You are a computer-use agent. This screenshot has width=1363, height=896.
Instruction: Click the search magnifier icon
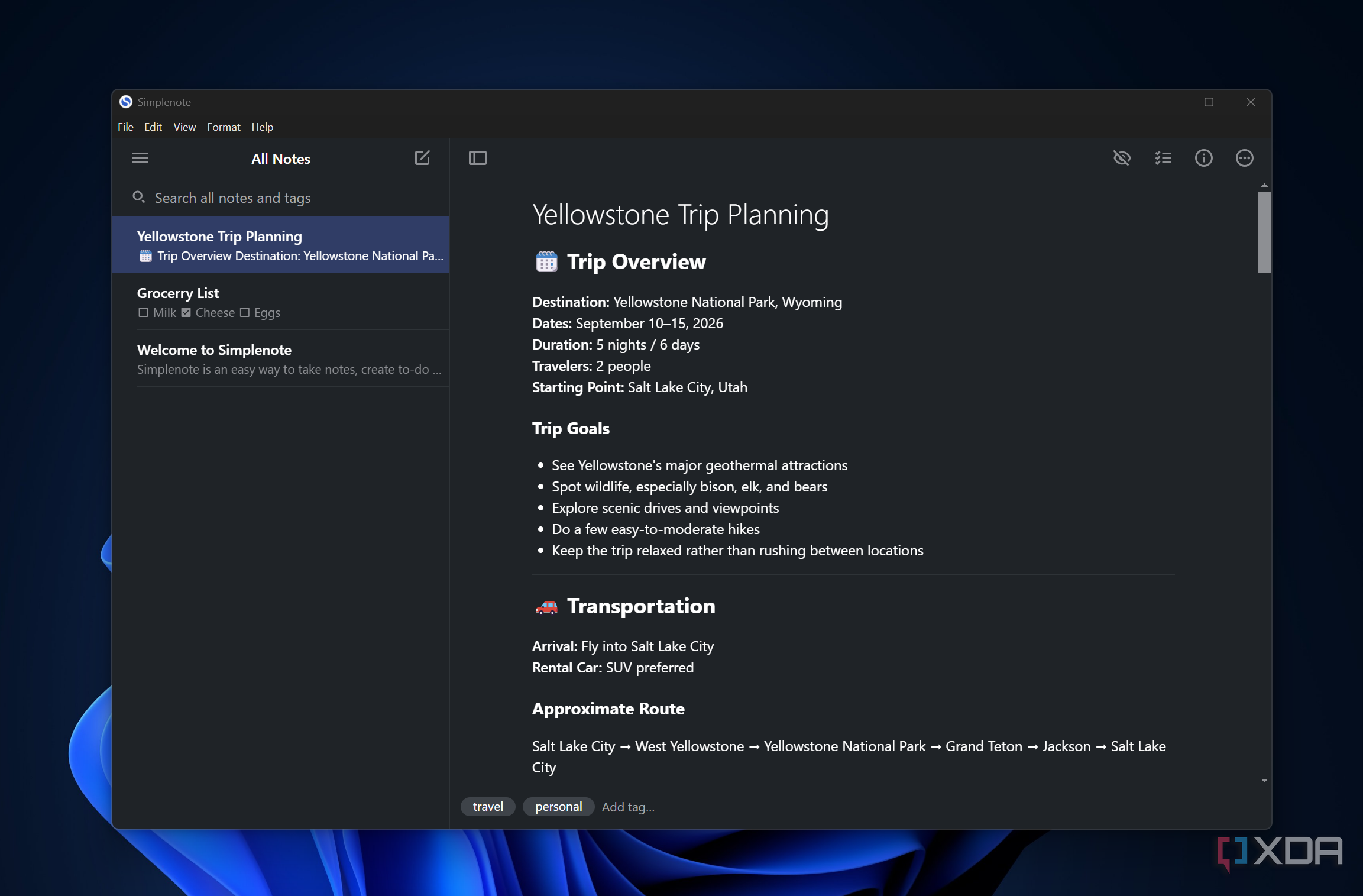[138, 197]
